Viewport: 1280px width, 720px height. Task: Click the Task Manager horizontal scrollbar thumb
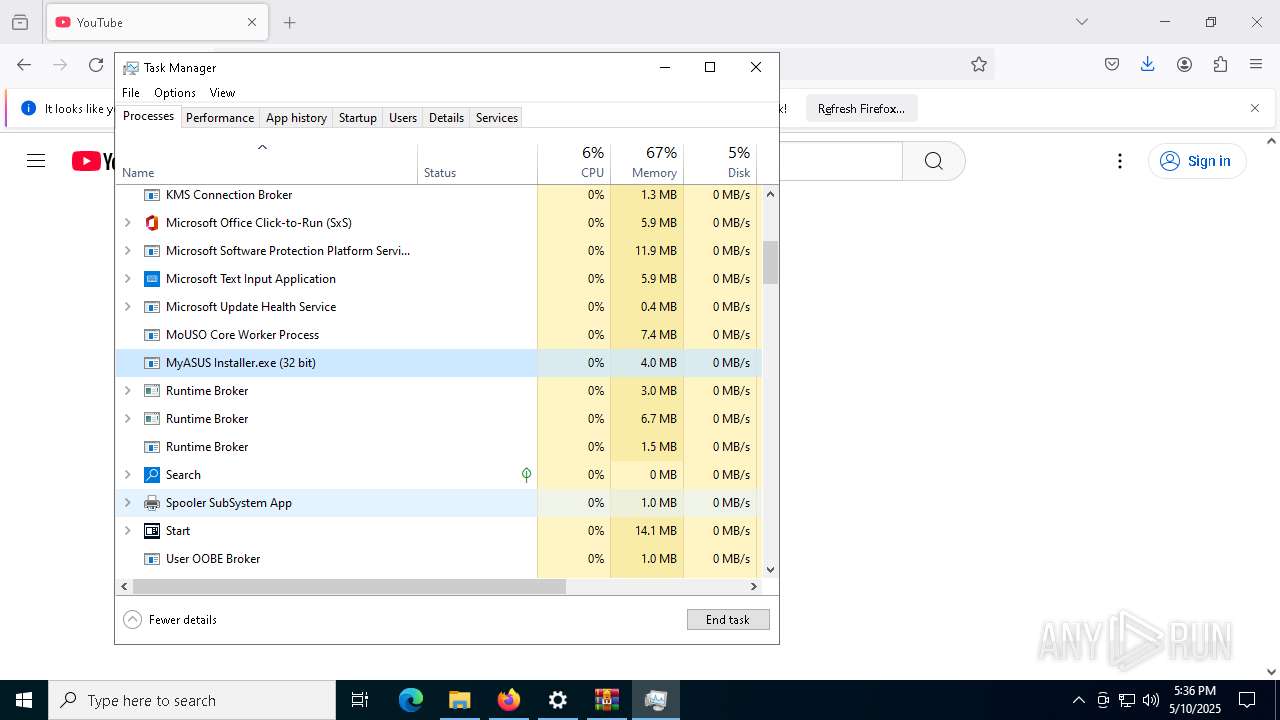tap(349, 587)
